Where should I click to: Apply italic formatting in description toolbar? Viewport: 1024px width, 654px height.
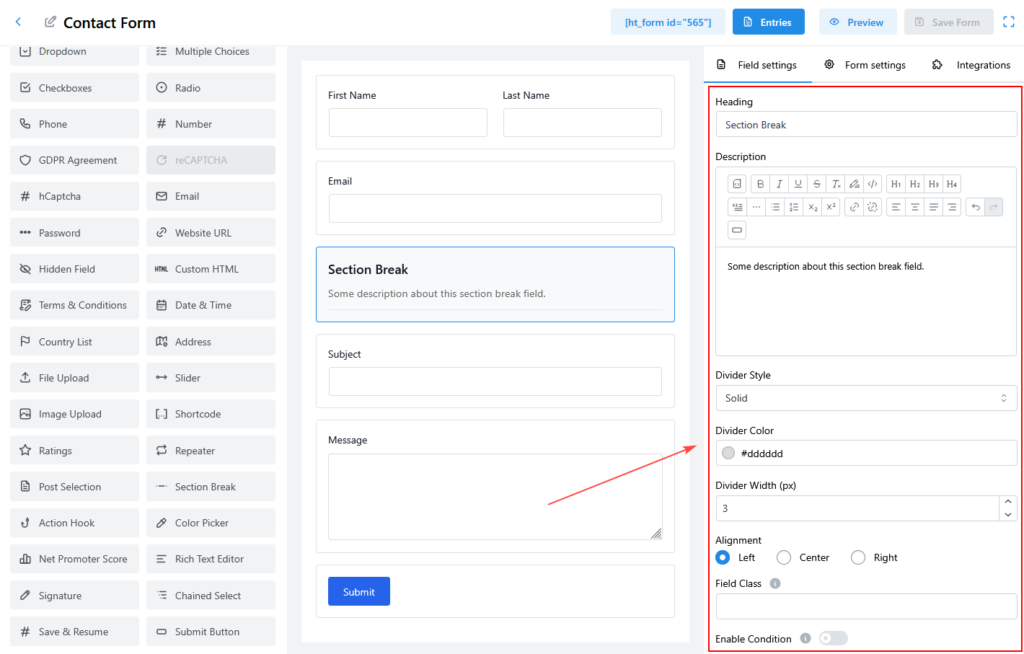pos(779,184)
